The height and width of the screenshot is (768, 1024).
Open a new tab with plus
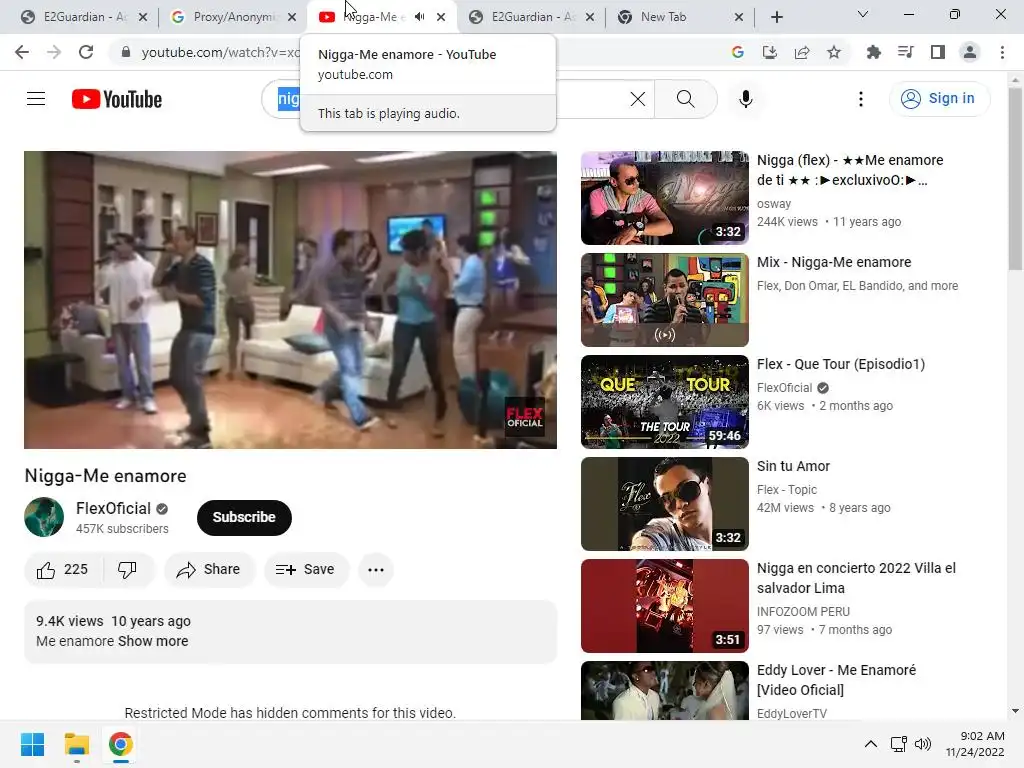pyautogui.click(x=776, y=17)
